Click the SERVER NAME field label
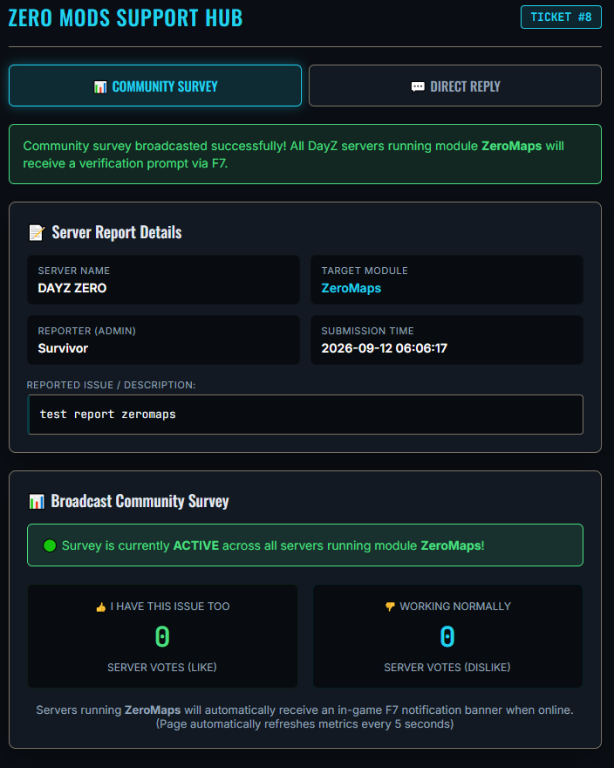 click(x=74, y=271)
